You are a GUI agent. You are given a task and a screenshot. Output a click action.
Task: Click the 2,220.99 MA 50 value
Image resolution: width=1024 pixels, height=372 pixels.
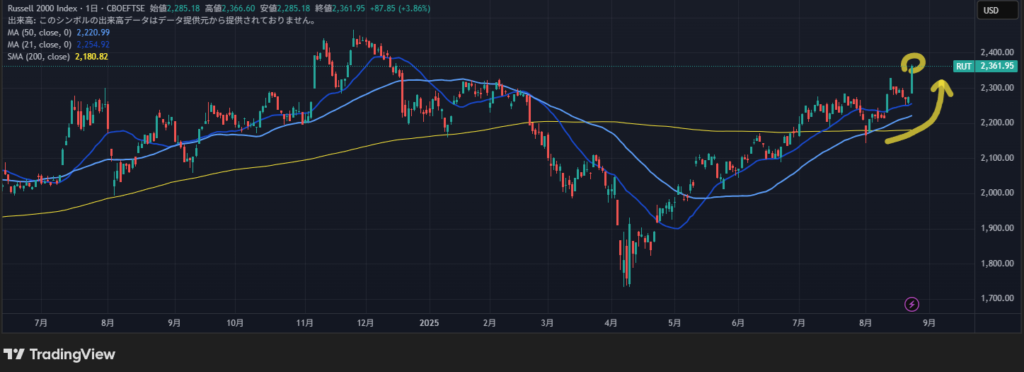(93, 33)
